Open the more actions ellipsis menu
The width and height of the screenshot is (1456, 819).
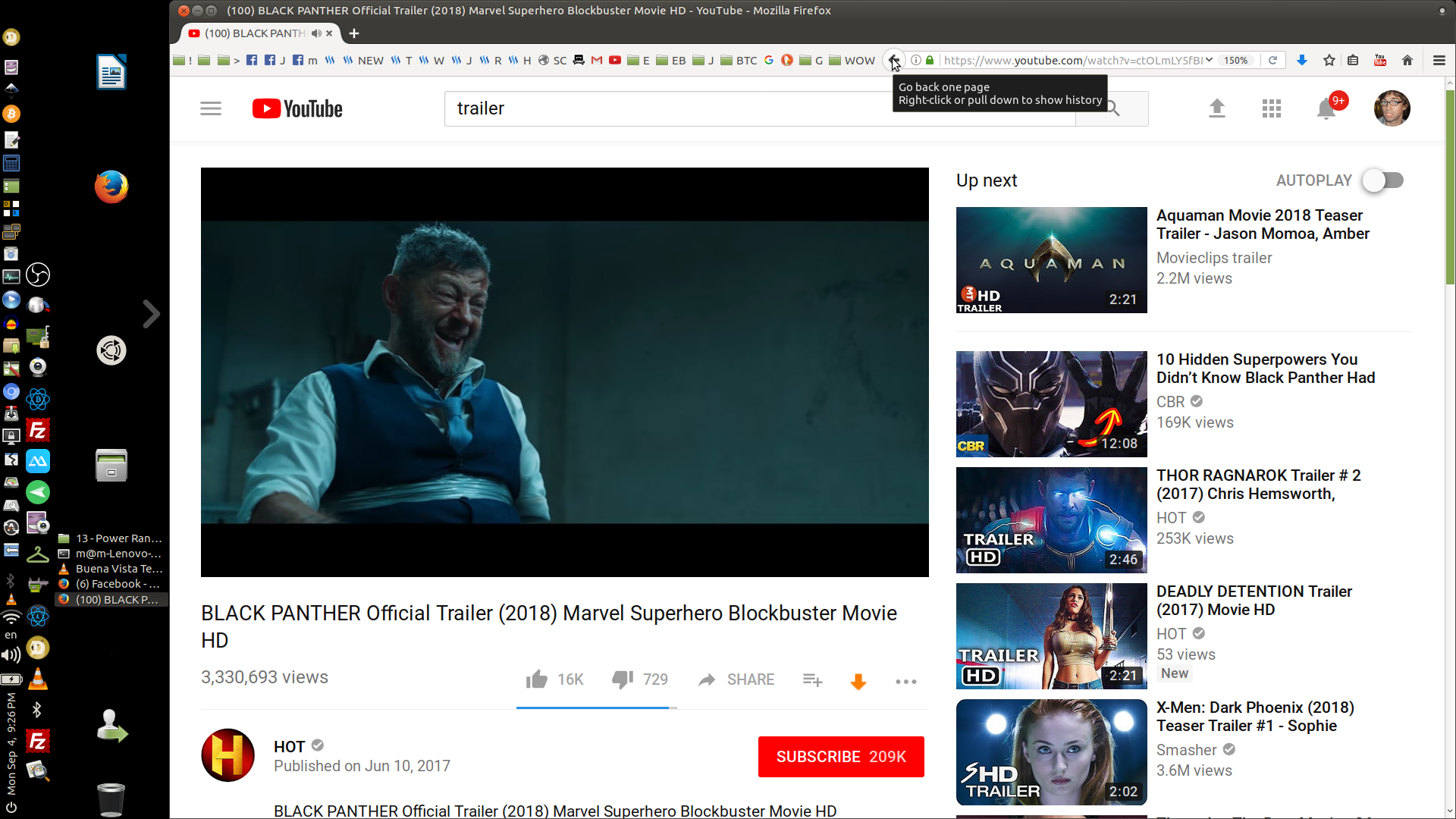[x=905, y=682]
